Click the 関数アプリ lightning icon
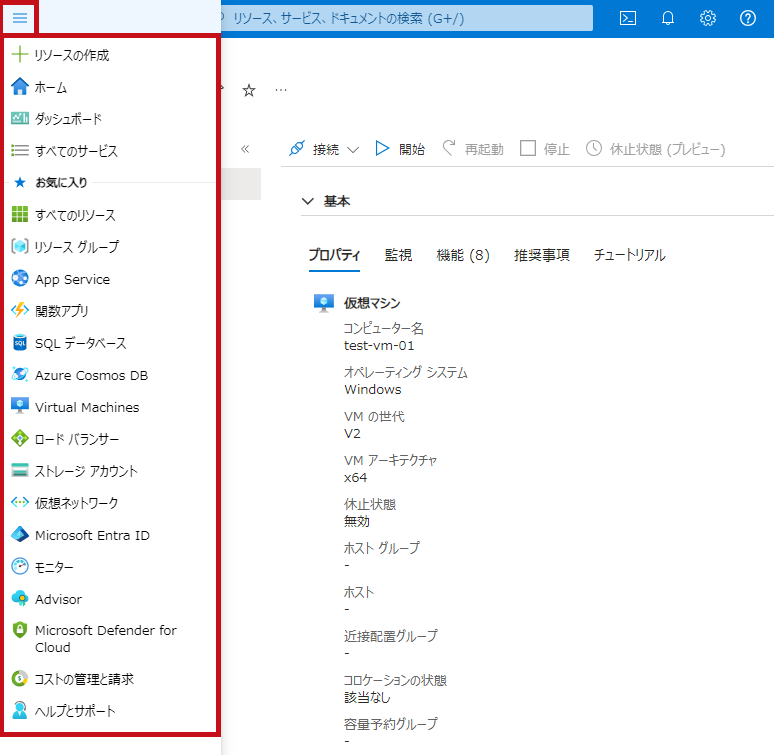Image resolution: width=774 pixels, height=755 pixels. [20, 310]
